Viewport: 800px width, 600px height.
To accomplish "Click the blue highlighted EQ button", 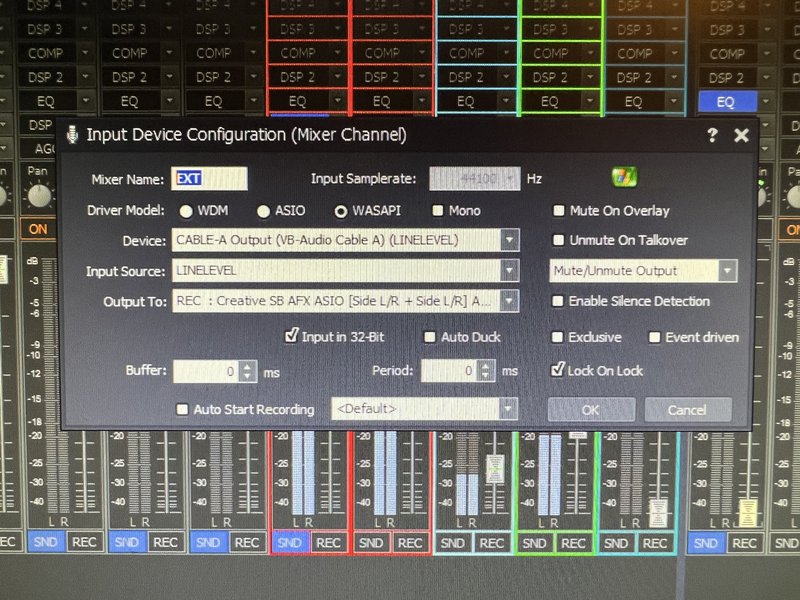I will (x=727, y=102).
